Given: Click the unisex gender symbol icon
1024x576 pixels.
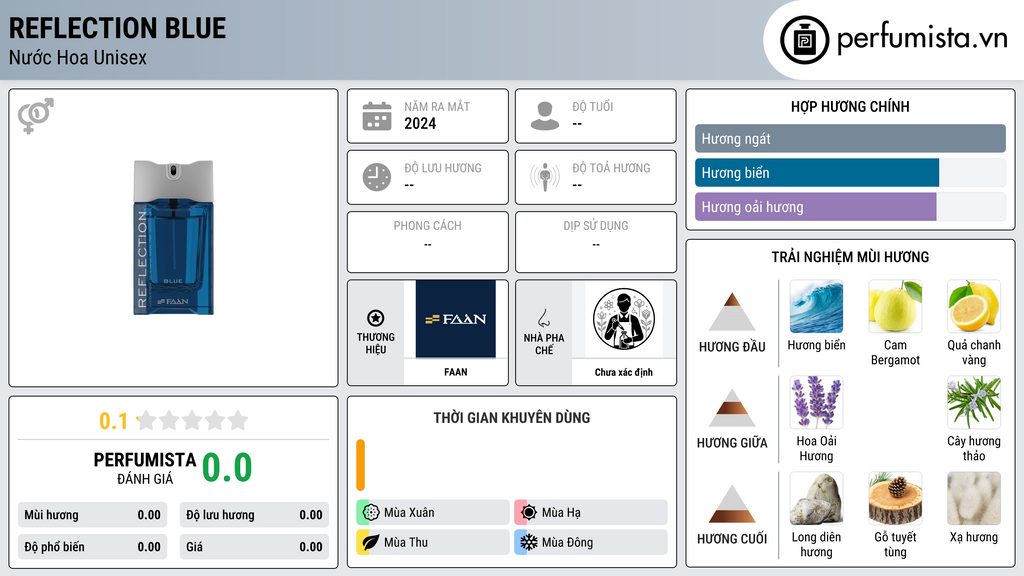Looking at the screenshot, I should pos(35,116).
